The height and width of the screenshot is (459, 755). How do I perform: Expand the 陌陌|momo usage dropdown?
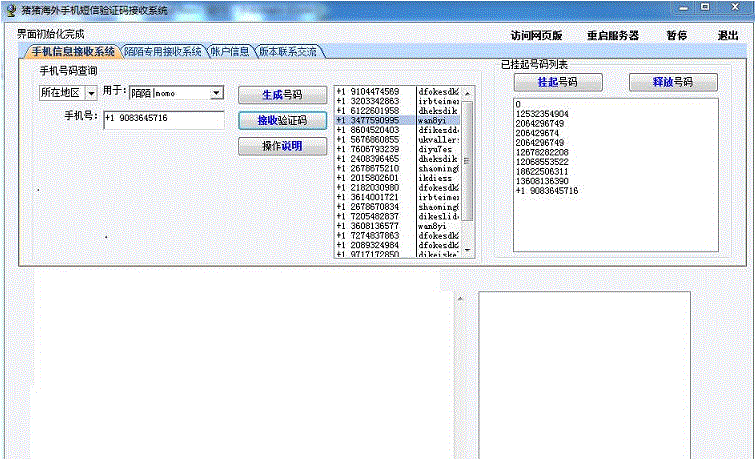(x=216, y=93)
